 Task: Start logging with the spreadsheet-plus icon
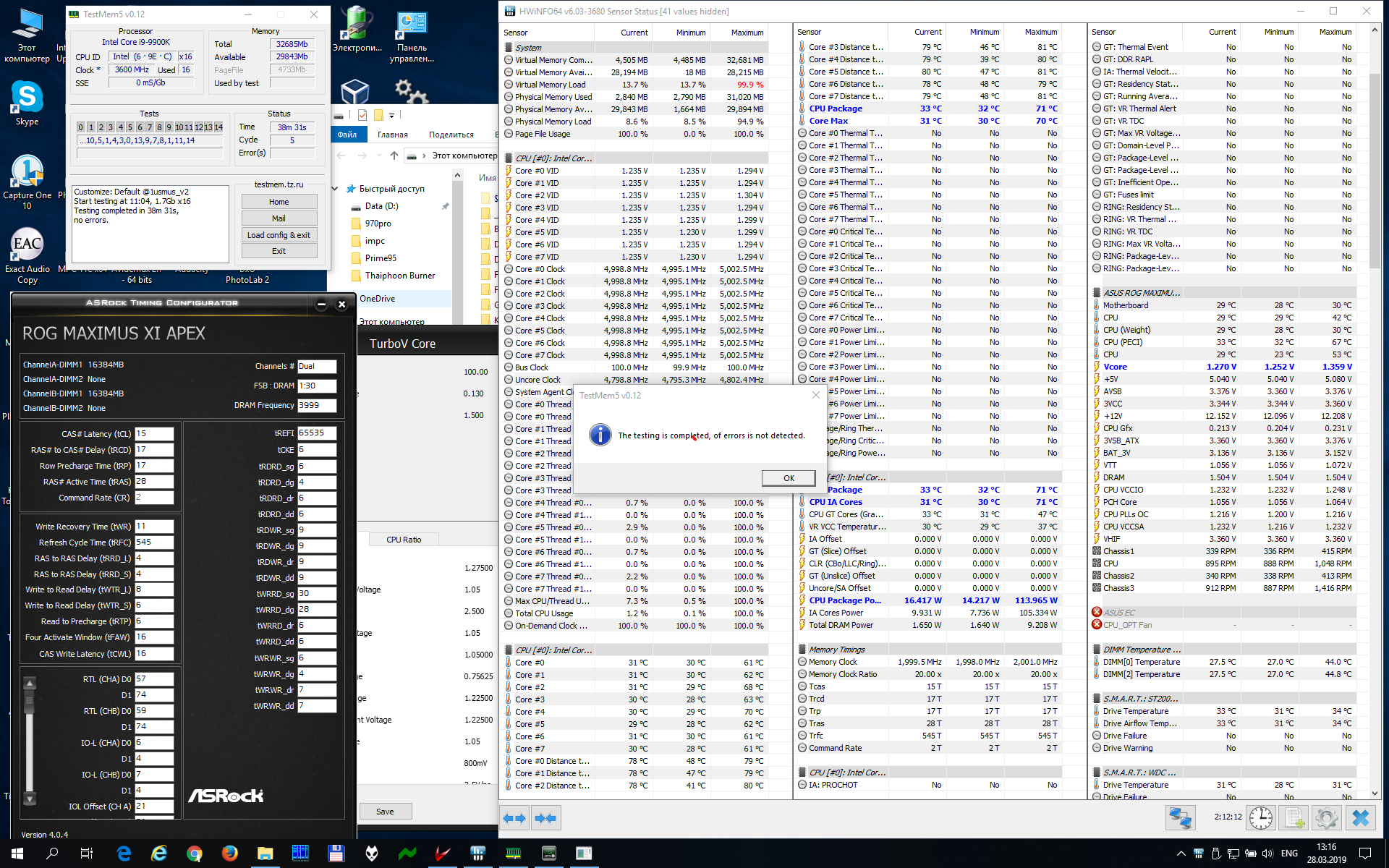point(1294,818)
